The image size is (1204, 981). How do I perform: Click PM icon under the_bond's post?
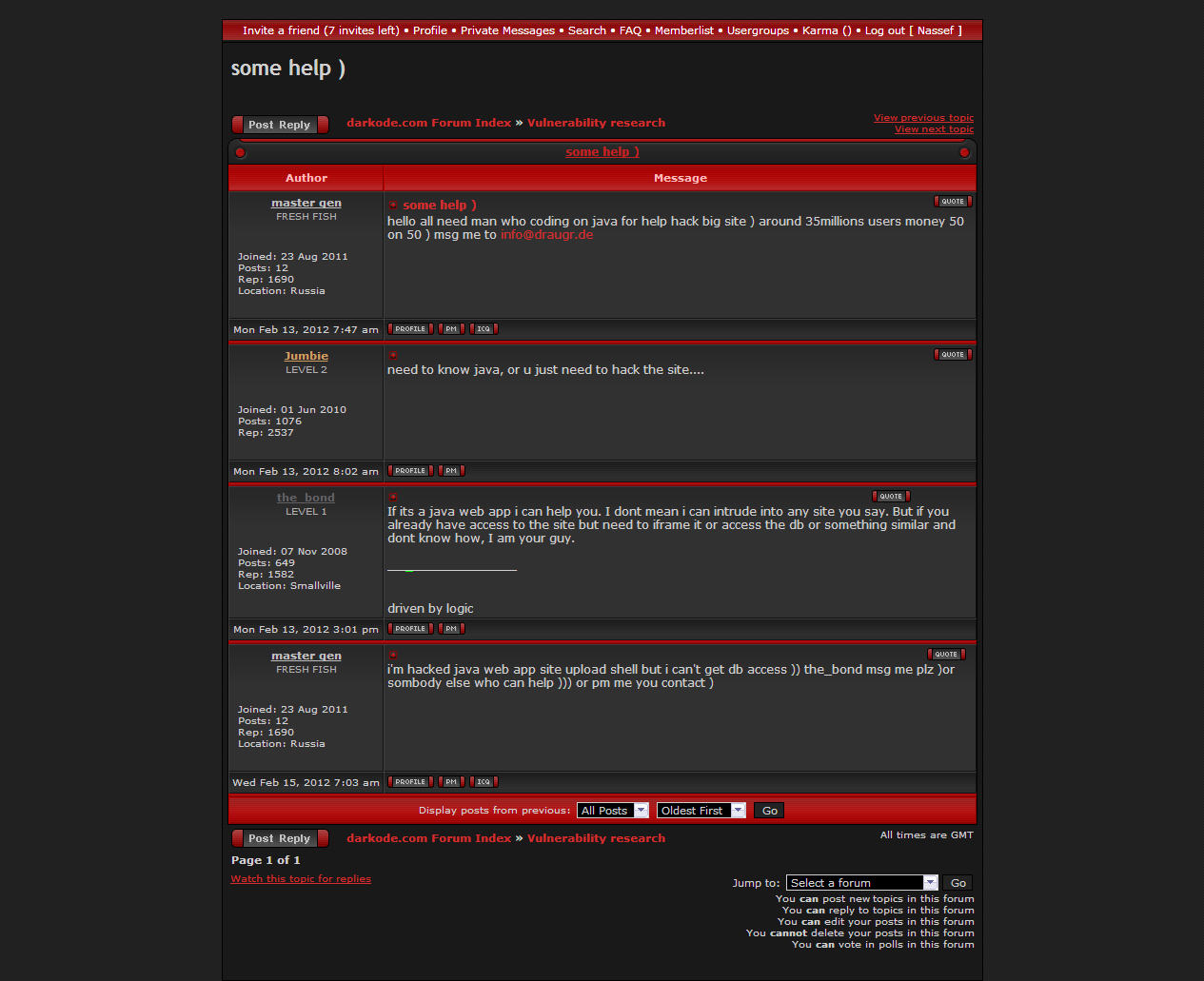click(451, 629)
